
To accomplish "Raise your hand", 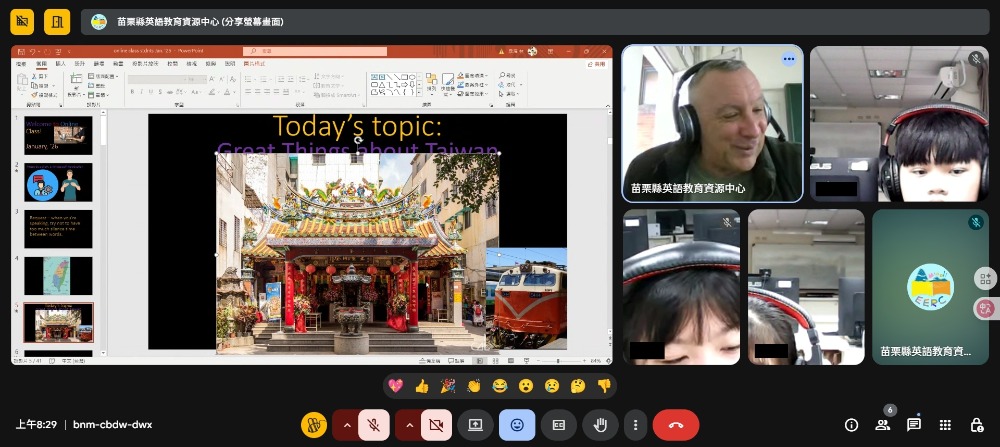I will tap(601, 425).
